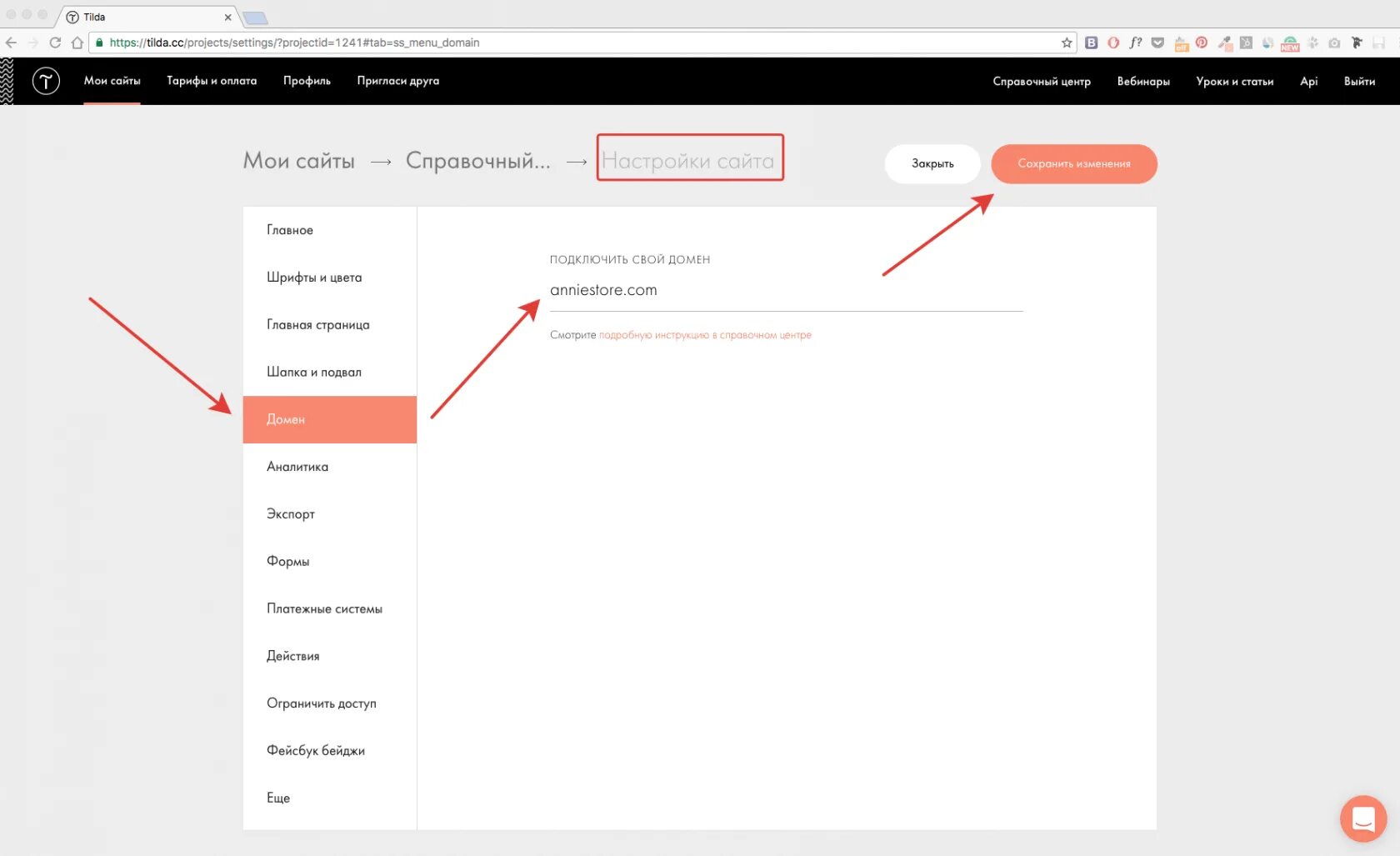Go to Профиль
1400x856 pixels.
307,81
